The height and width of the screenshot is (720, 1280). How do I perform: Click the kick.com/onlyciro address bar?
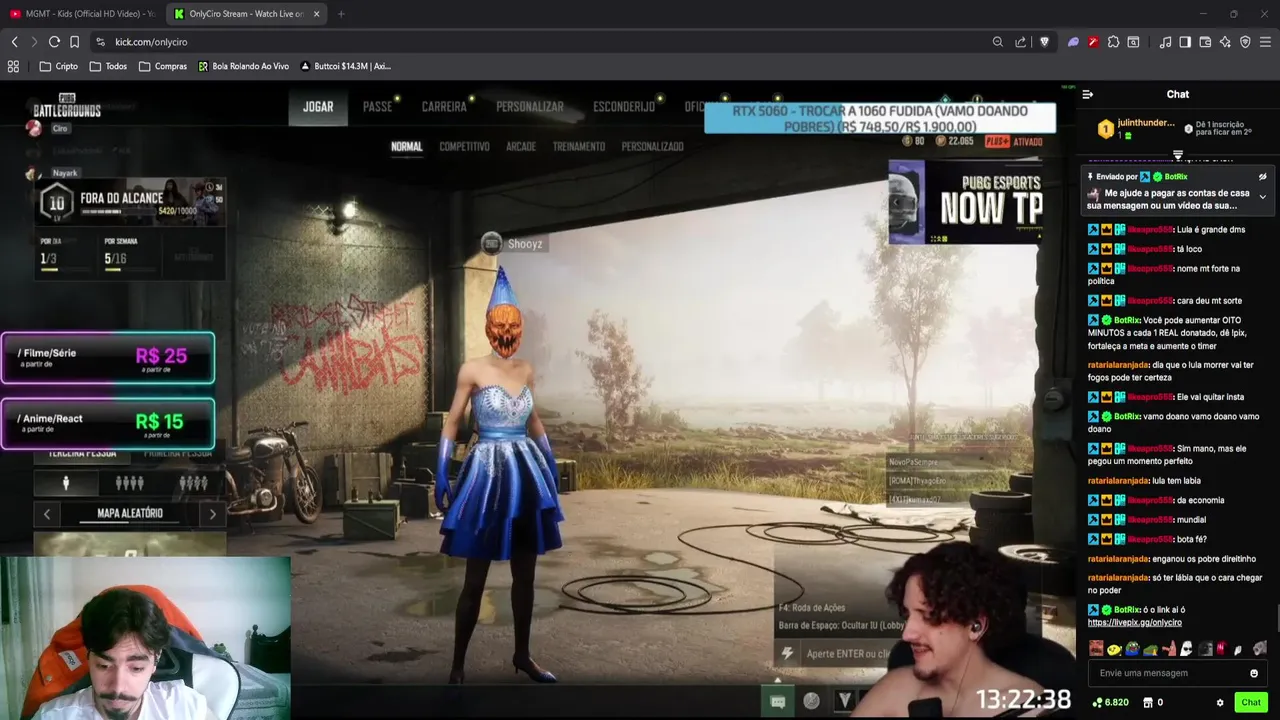(x=540, y=42)
